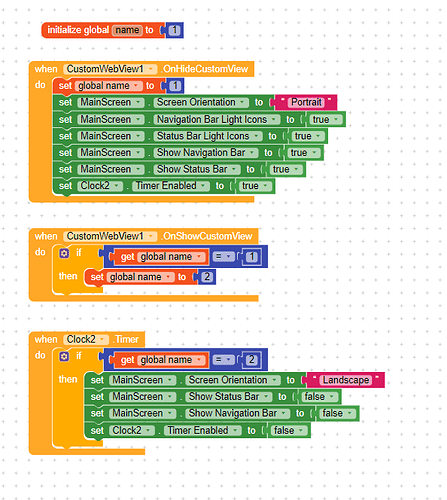Image resolution: width=447 pixels, height=500 pixels.
Task: Open CustomWebView1 dropdown in OnHideCustomView event
Action: (x=110, y=69)
